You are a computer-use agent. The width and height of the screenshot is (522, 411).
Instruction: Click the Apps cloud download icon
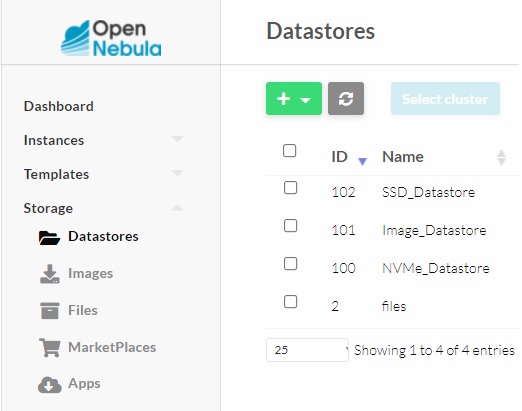click(50, 384)
